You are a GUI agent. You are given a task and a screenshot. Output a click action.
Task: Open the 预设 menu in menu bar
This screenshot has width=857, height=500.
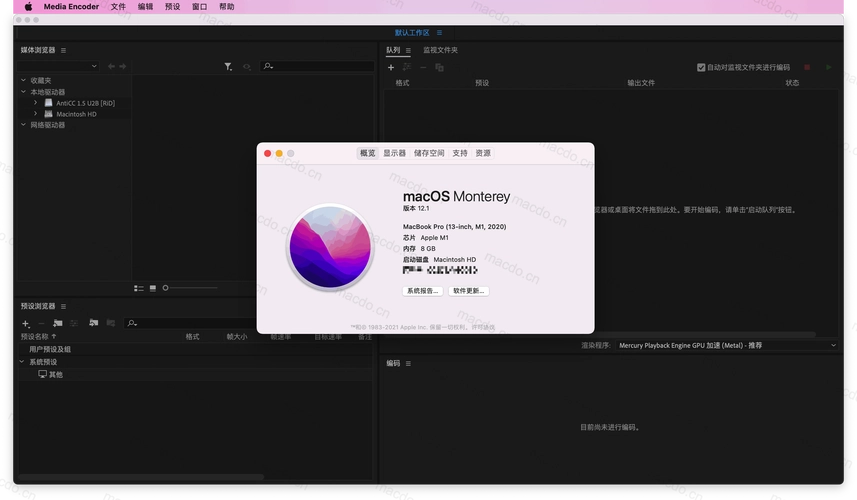173,7
